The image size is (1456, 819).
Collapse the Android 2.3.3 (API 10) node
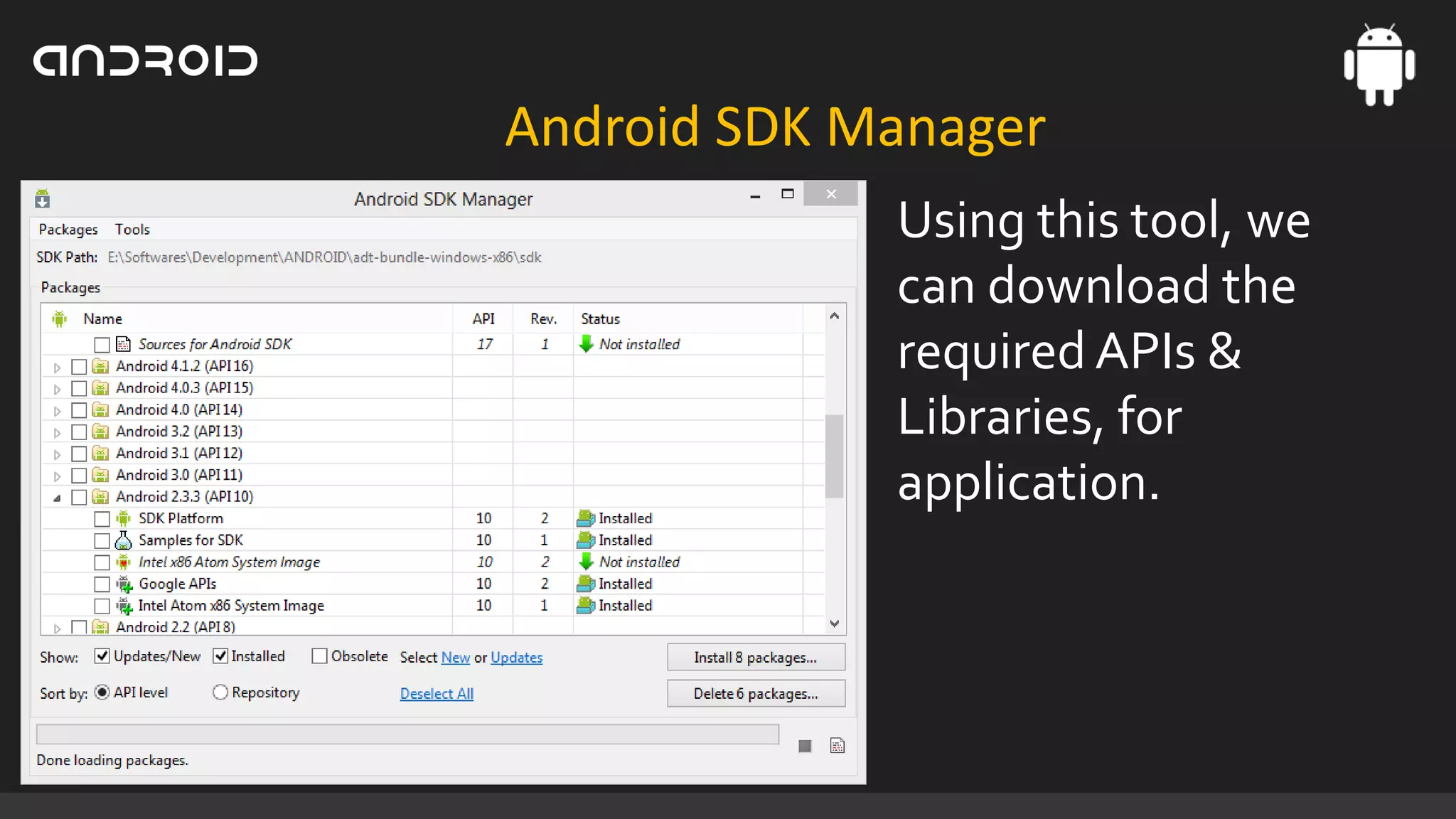(58, 498)
